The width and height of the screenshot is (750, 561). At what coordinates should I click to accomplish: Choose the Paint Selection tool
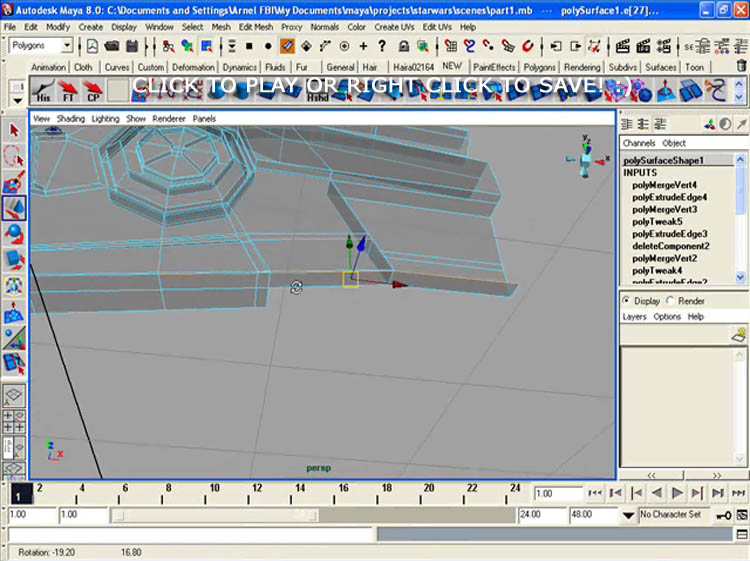(14, 183)
